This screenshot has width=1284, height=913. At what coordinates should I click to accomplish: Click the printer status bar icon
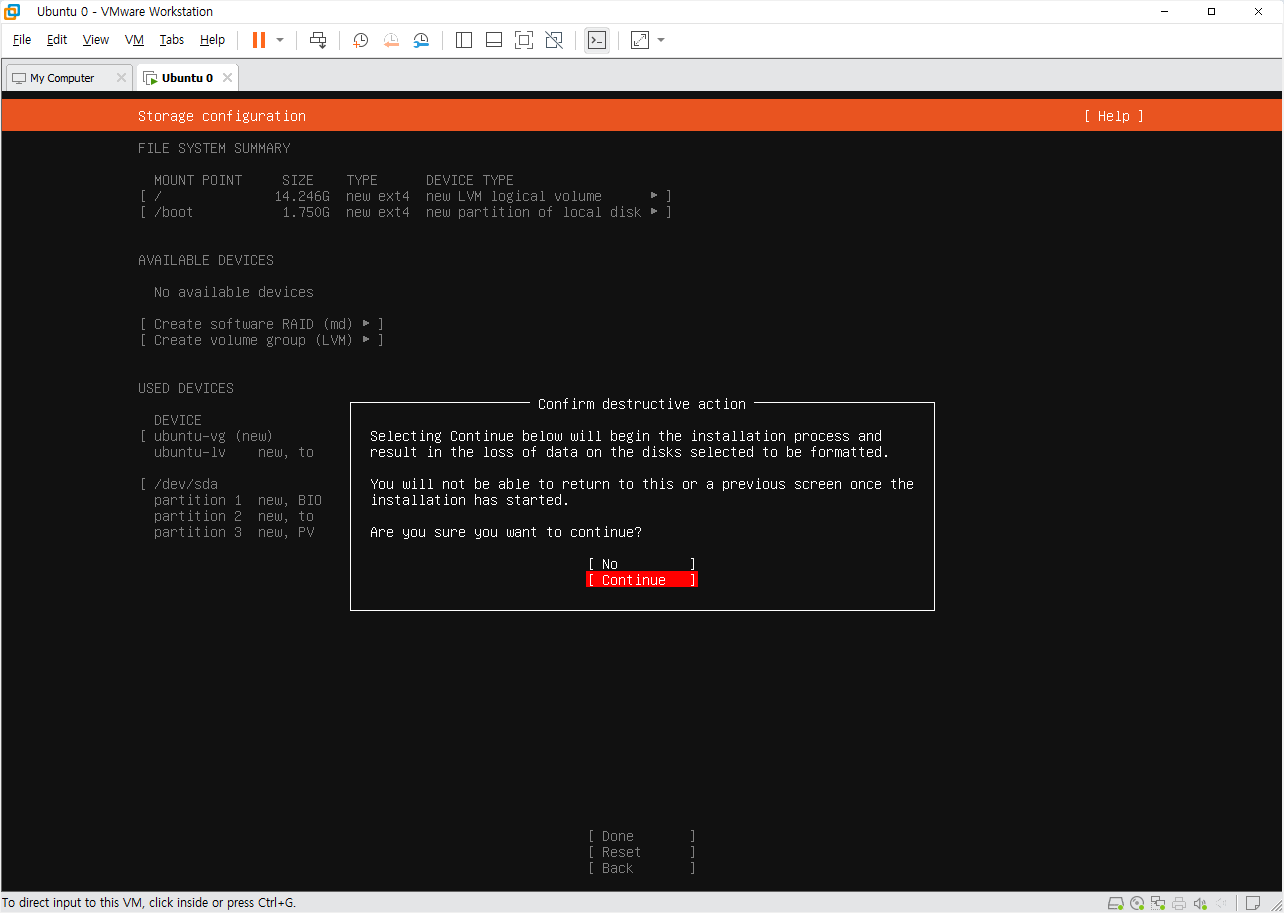click(1180, 903)
